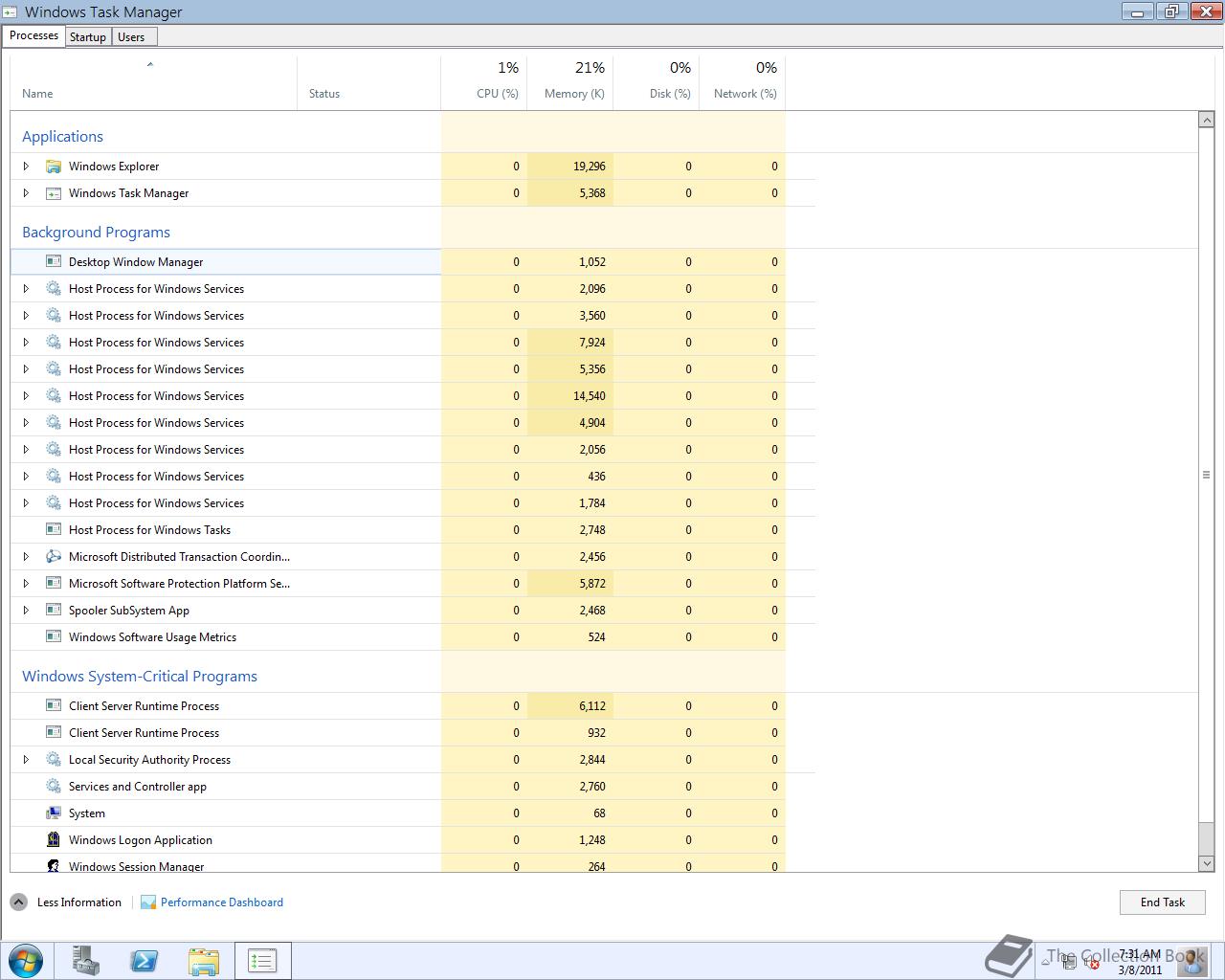
Task: Click the Local Security Authority Process gear icon
Action: 54,760
